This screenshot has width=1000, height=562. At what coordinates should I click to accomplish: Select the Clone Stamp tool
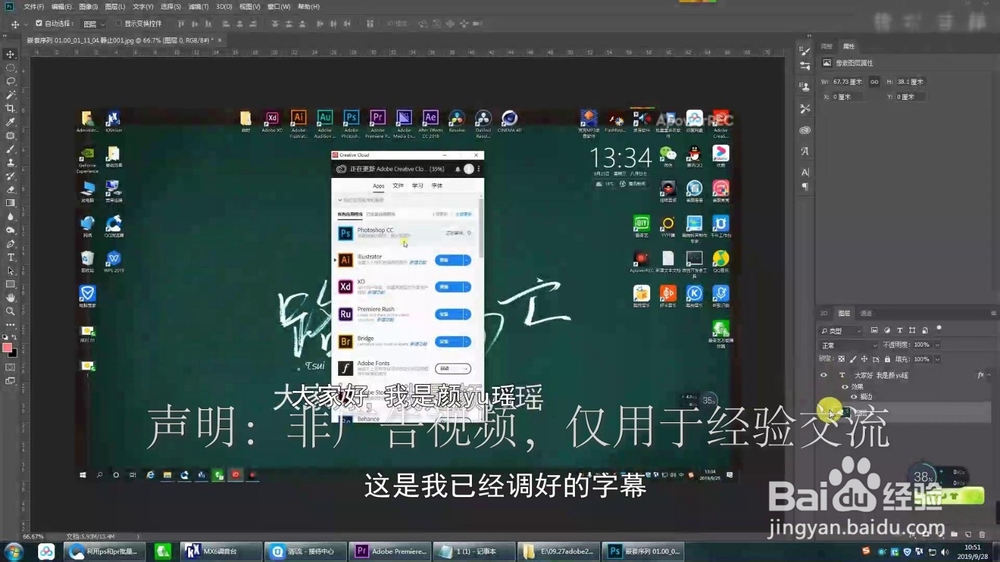pyautogui.click(x=10, y=163)
